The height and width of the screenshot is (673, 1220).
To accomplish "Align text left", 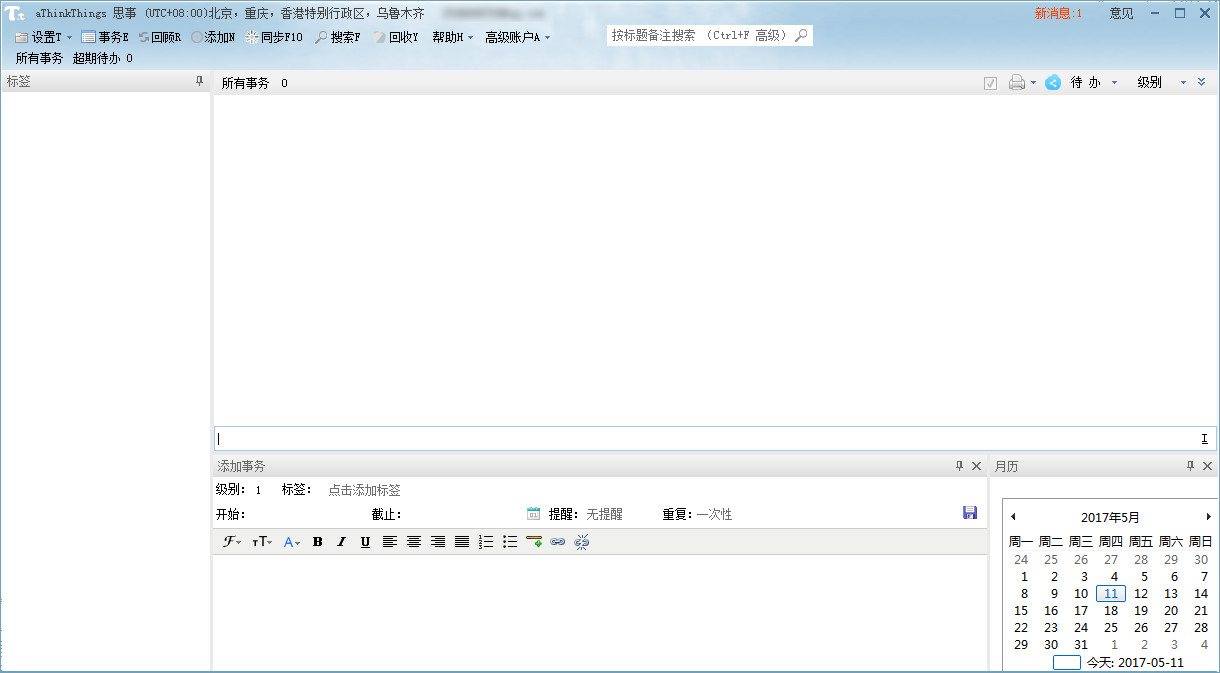I will tap(389, 542).
